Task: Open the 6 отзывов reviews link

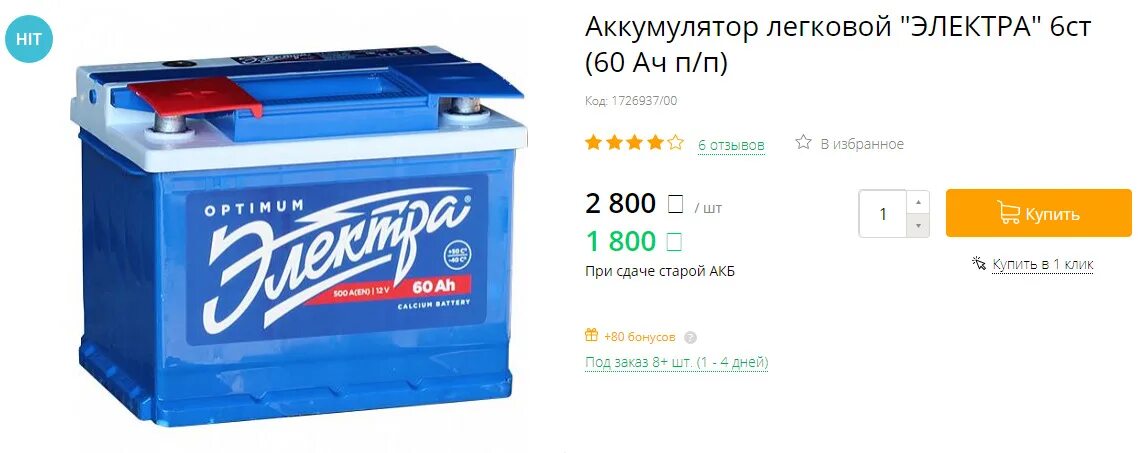Action: pos(732,145)
